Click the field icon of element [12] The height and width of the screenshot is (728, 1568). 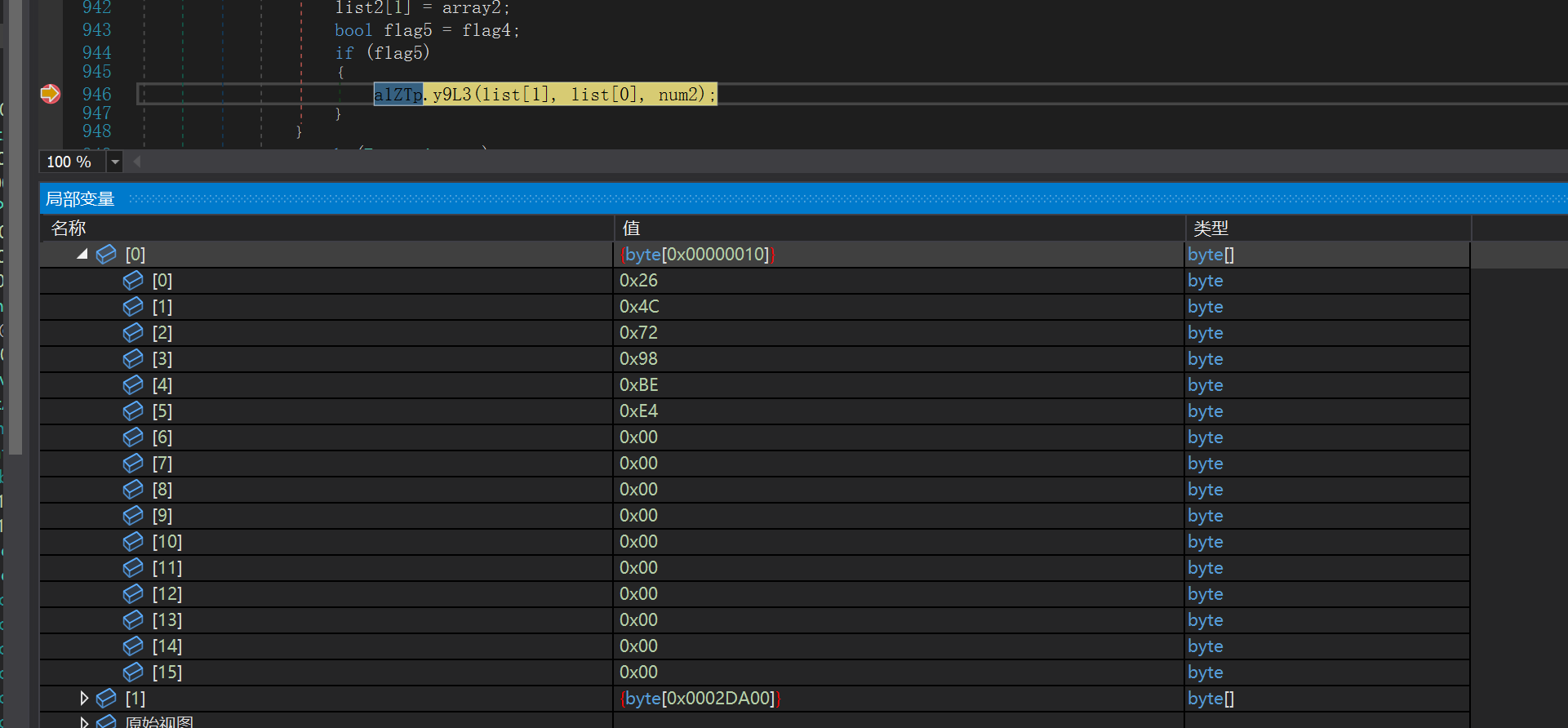[x=133, y=593]
